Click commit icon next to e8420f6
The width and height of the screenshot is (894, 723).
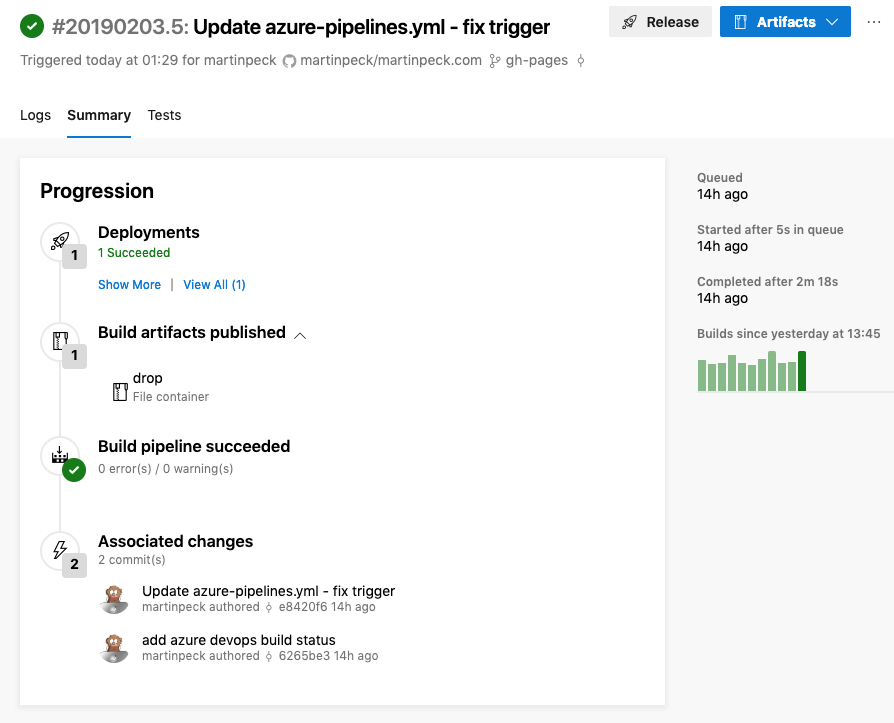[x=269, y=607]
